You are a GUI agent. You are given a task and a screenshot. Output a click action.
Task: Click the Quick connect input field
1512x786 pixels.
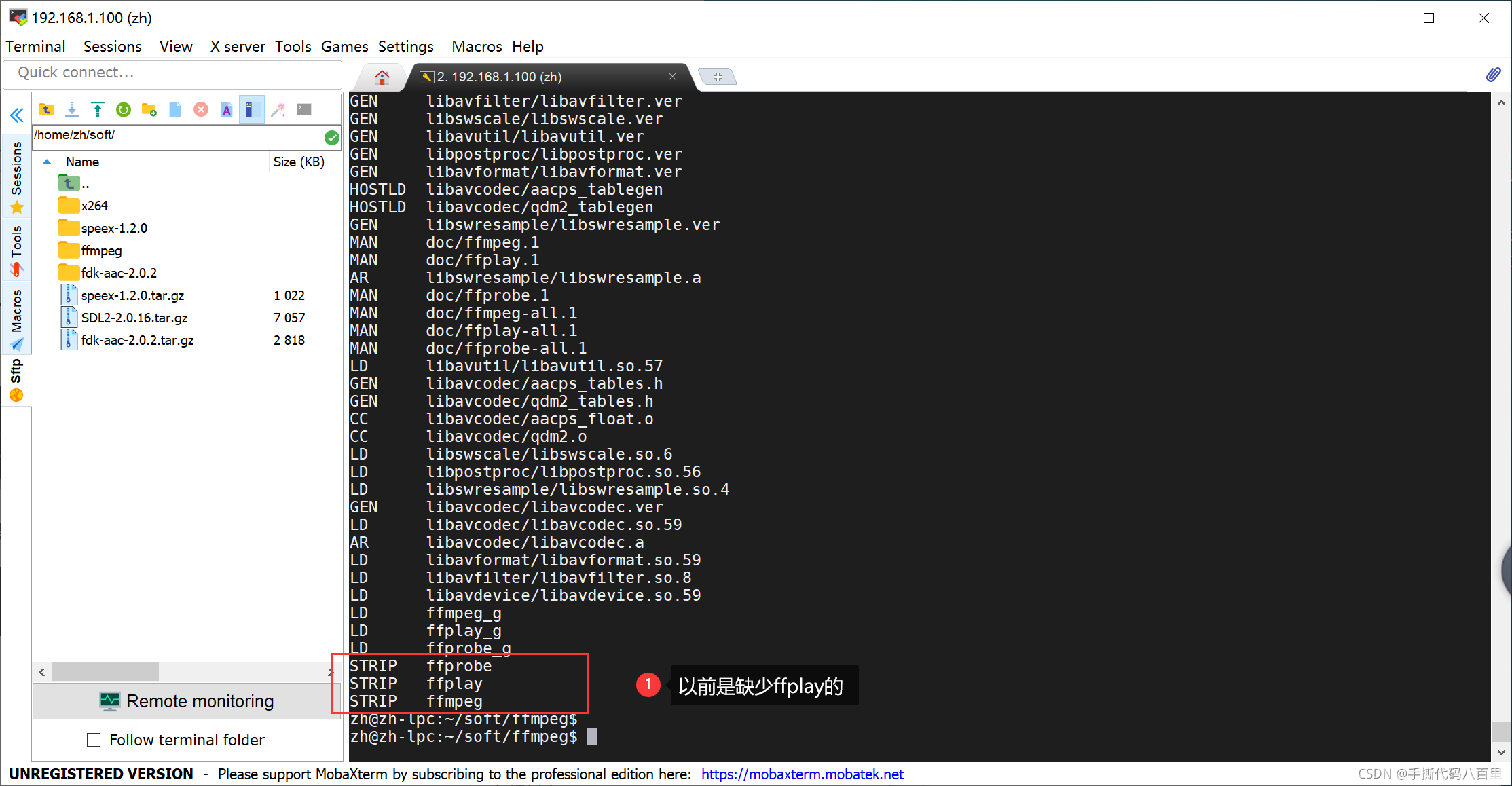(172, 73)
